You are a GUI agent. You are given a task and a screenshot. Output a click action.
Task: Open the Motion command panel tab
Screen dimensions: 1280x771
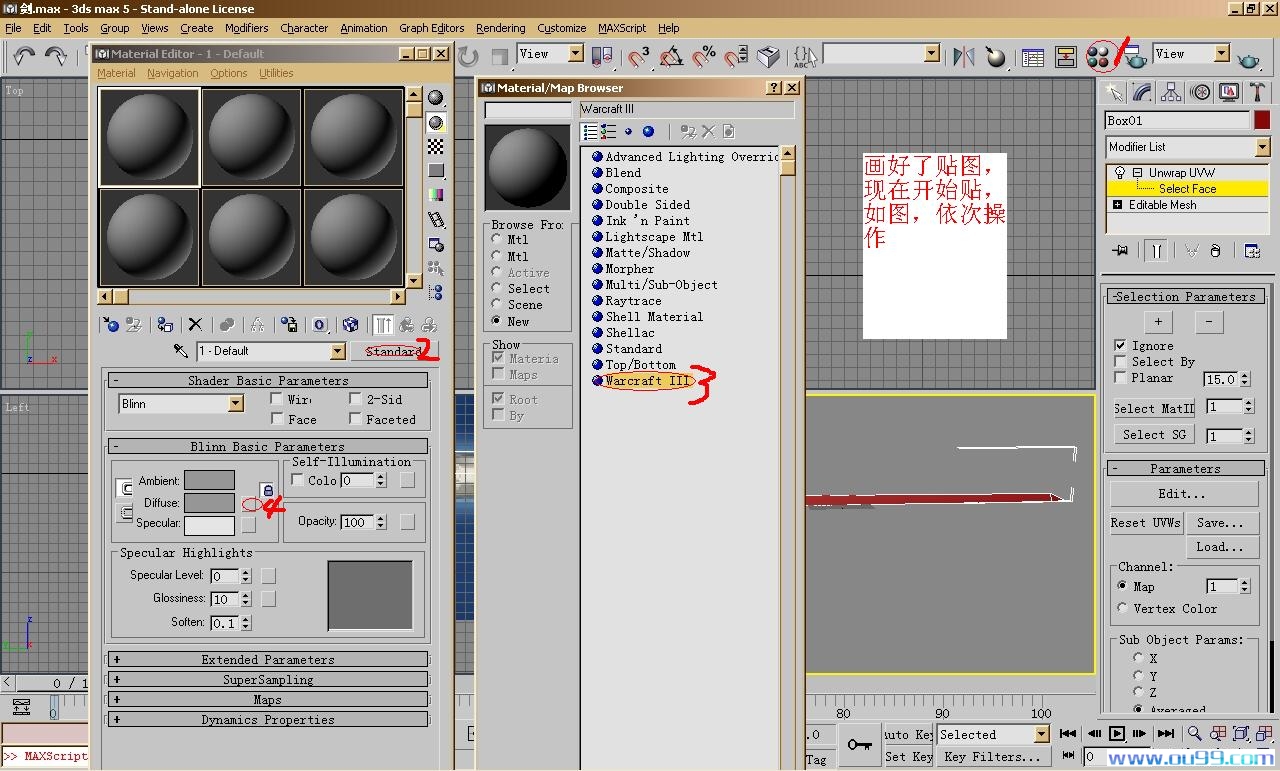click(1200, 93)
